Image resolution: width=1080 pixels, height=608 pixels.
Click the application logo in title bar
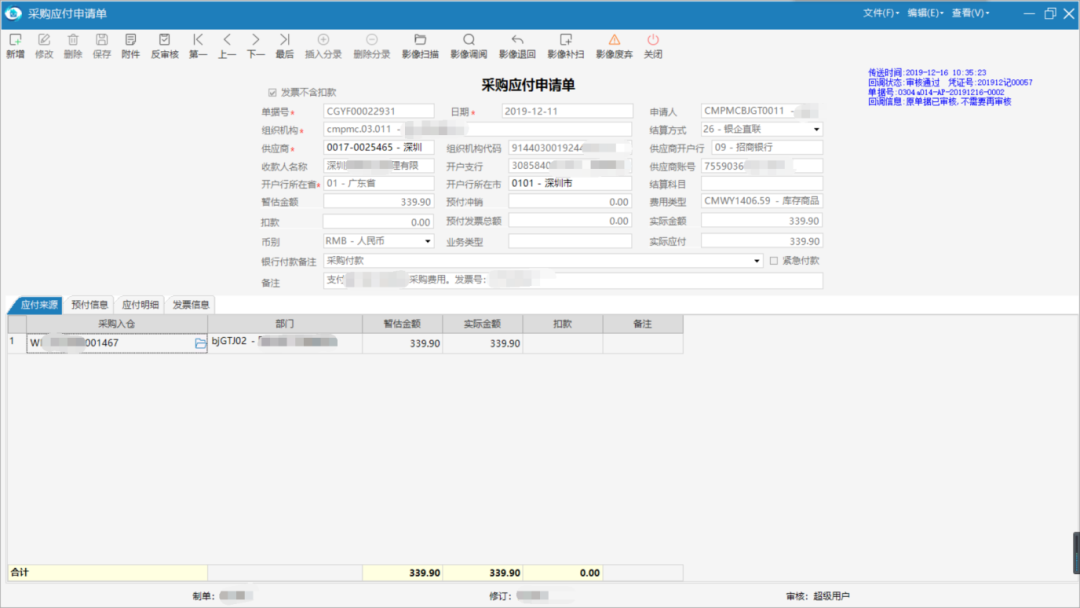[12, 13]
